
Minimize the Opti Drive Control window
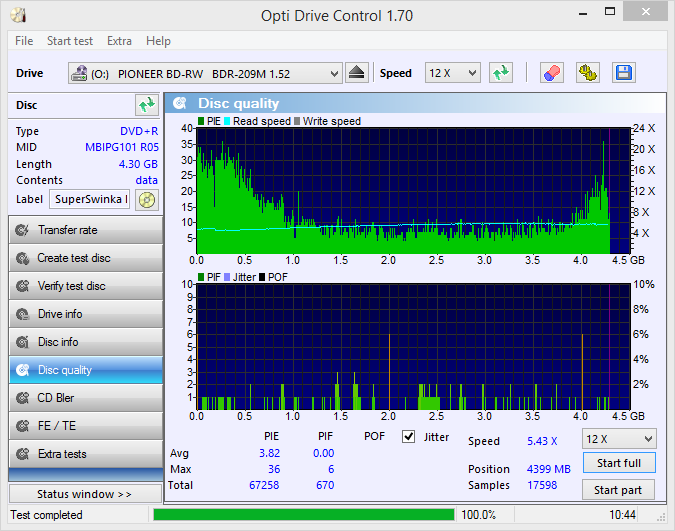pyautogui.click(x=583, y=13)
